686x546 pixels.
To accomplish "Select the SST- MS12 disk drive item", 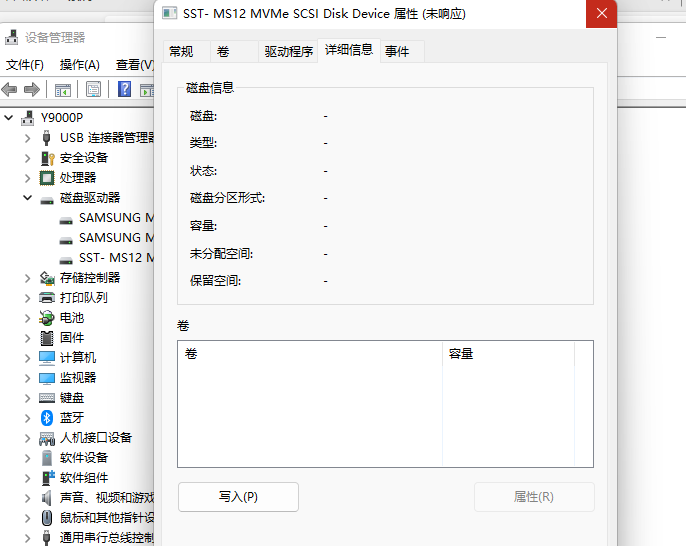I will pyautogui.click(x=116, y=257).
